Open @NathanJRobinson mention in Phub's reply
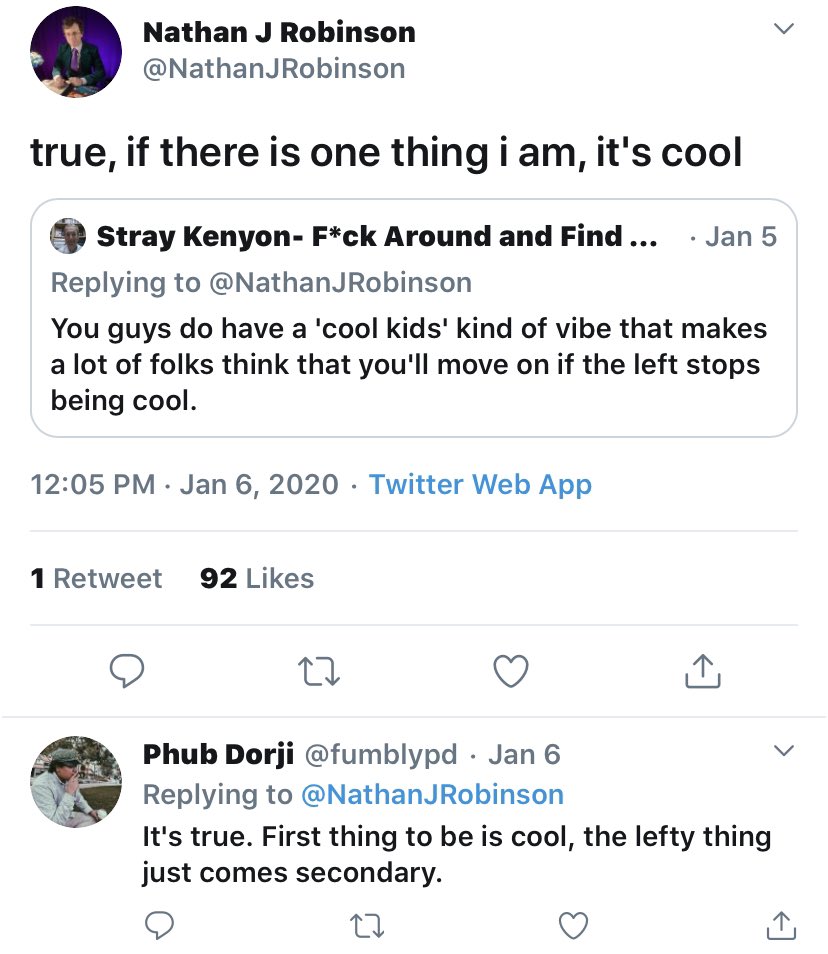The image size is (828, 954). tap(432, 795)
